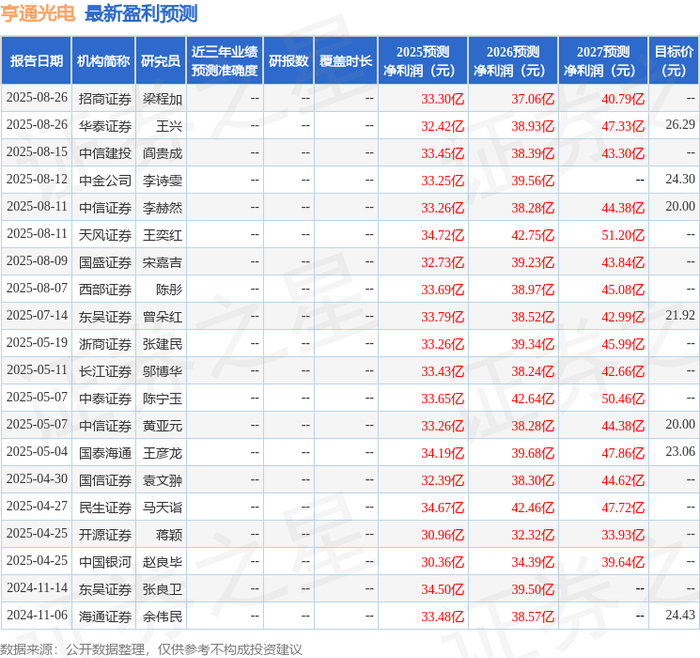Click the 21.92 target price
The width and height of the screenshot is (700, 658).
pos(680,315)
